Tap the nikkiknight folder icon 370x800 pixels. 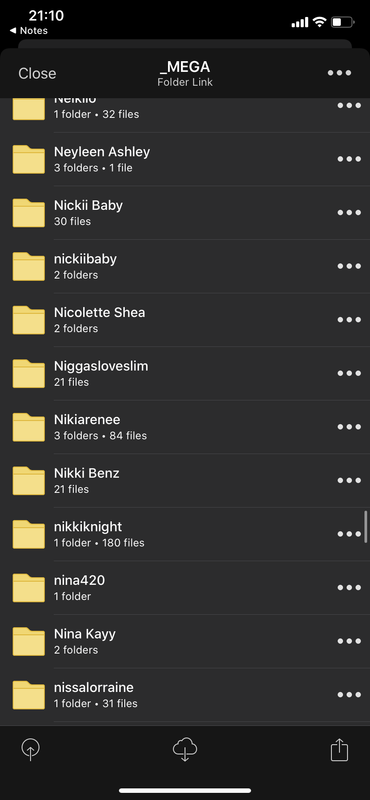coord(29,534)
